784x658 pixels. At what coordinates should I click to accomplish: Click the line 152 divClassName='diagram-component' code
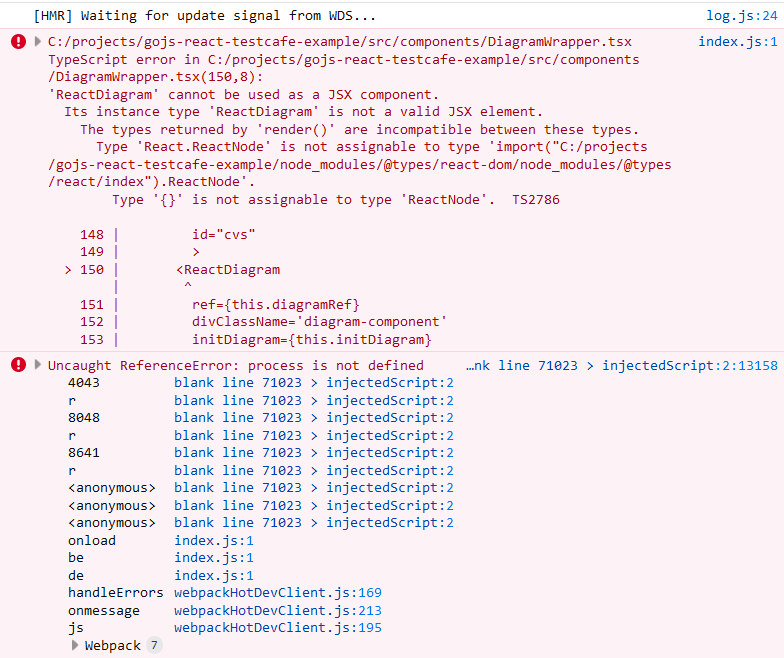320,322
